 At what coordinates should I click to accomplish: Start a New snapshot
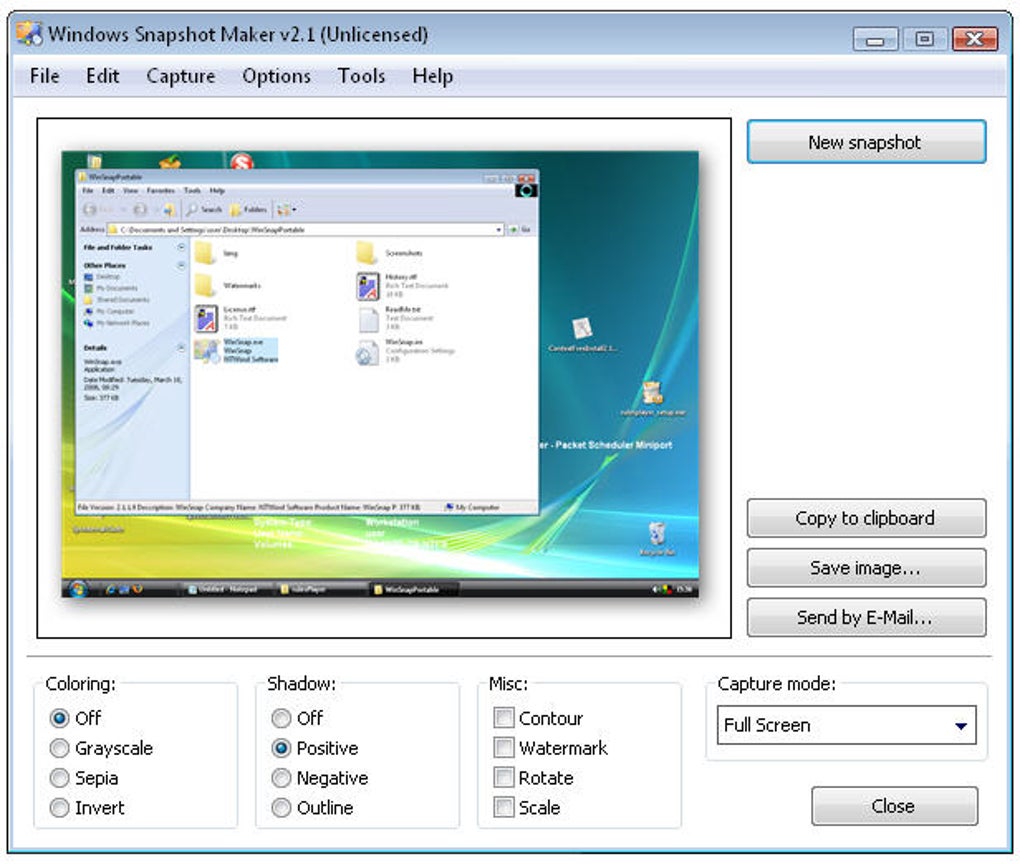point(865,142)
